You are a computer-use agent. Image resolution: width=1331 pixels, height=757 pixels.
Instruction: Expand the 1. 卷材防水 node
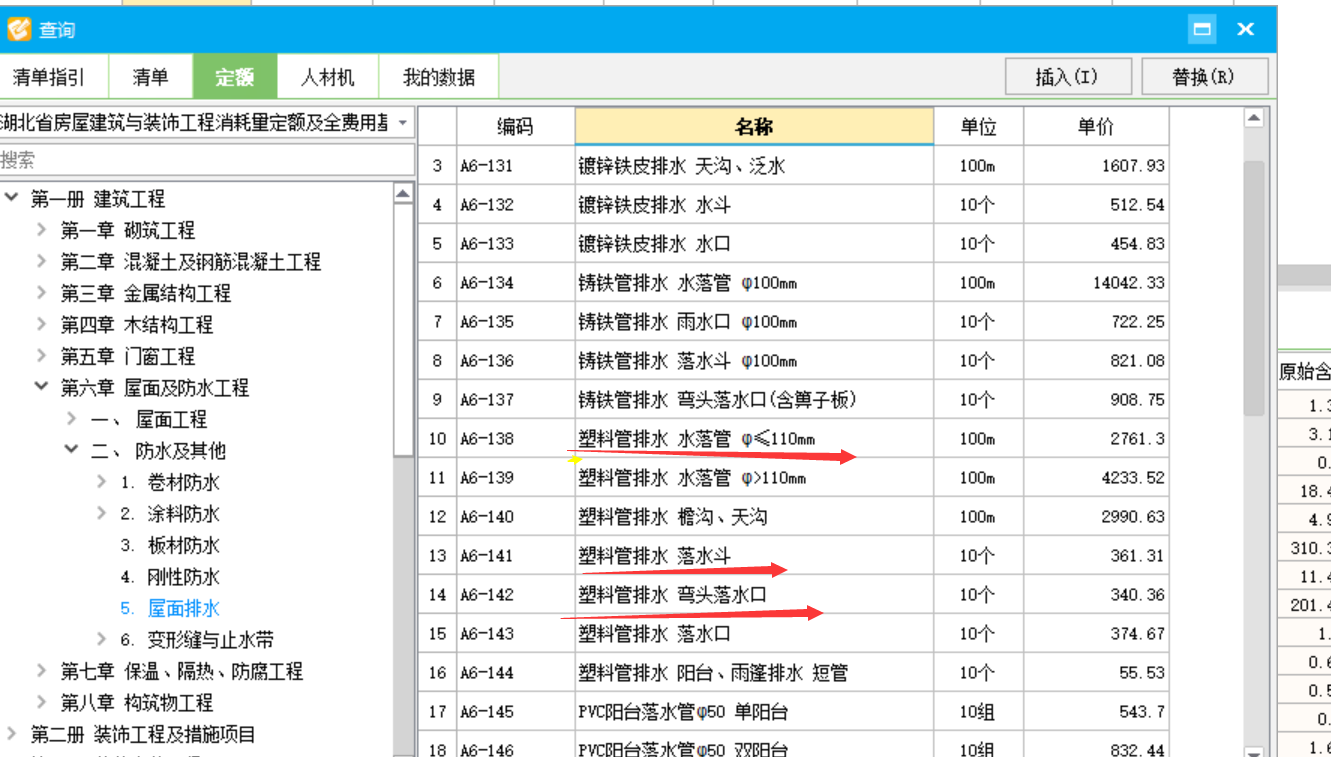click(x=102, y=482)
